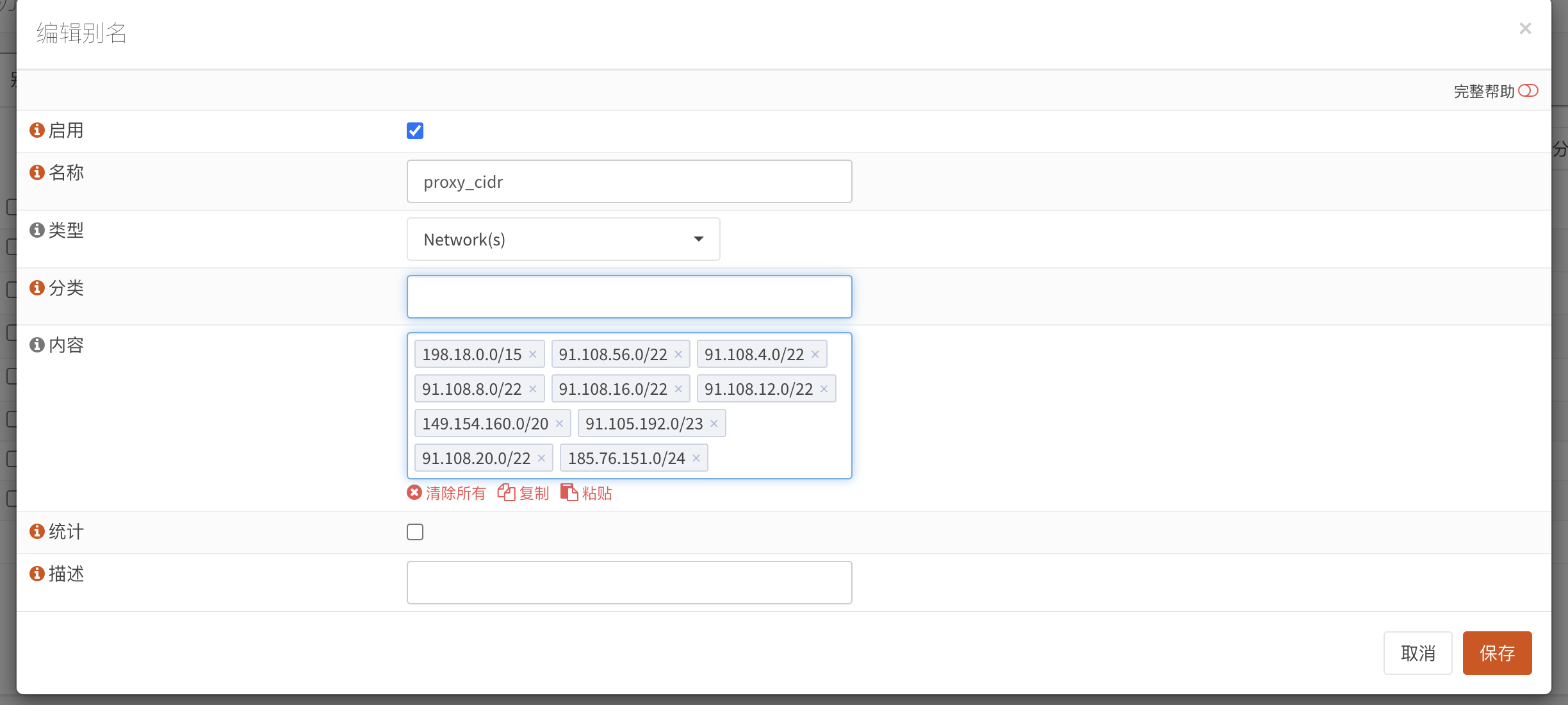Image resolution: width=1568 pixels, height=705 pixels.
Task: Focus the 名称 field containing proxy_cidr
Action: click(630, 181)
